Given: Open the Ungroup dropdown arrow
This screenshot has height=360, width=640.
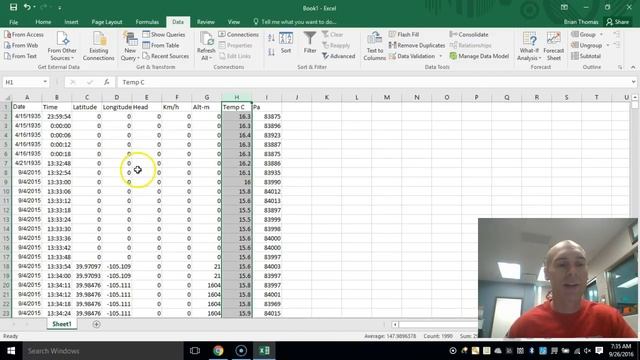Looking at the screenshot, I should [608, 45].
